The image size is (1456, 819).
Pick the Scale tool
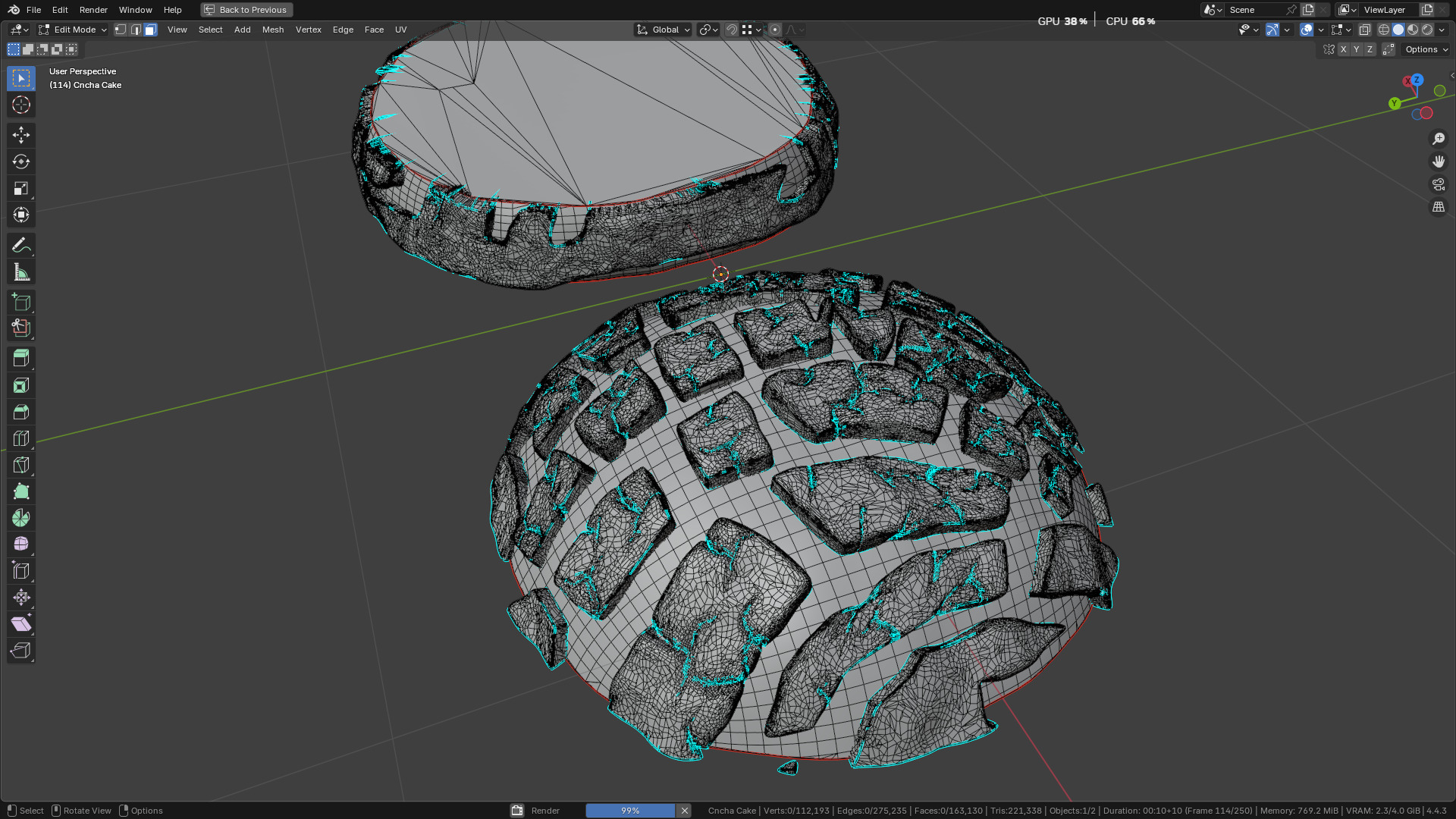(21, 188)
